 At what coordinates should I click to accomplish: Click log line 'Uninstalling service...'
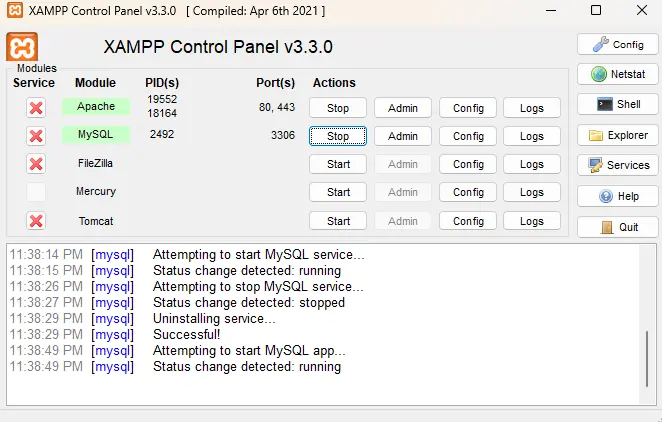pyautogui.click(x=214, y=319)
